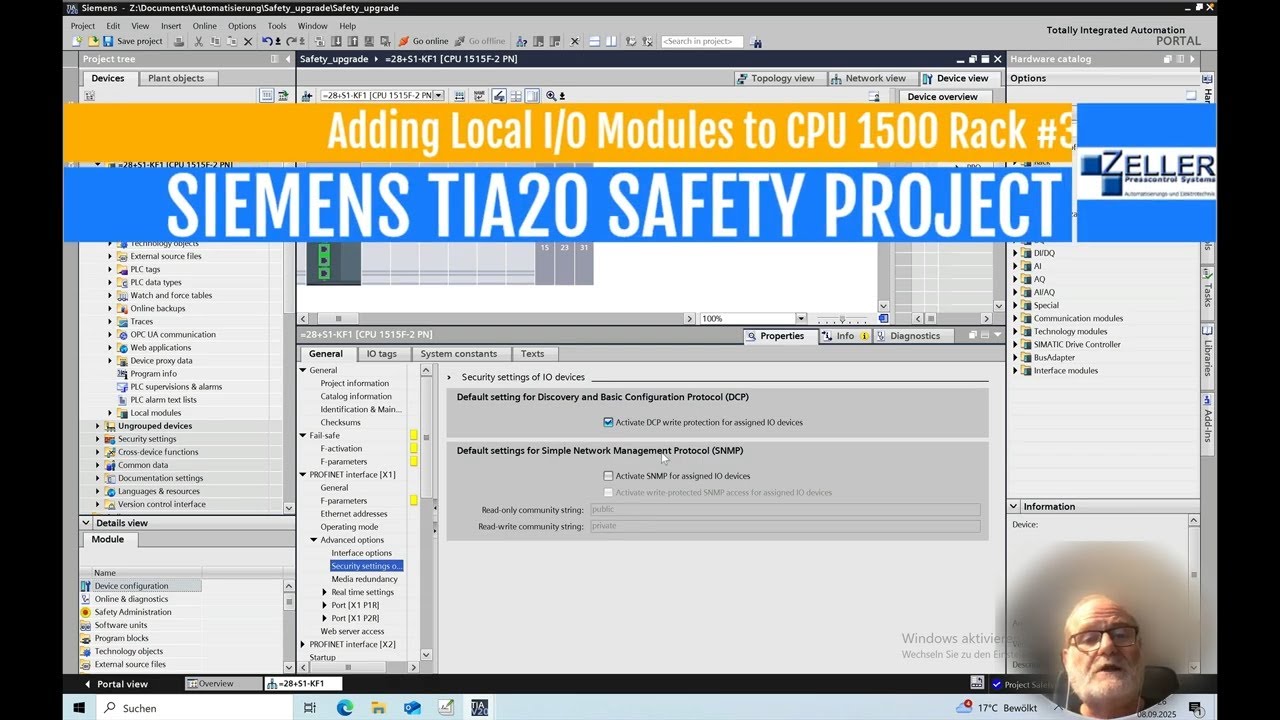Expand DI/DQ folder in hardware catalog
1280x720 pixels.
(1015, 253)
